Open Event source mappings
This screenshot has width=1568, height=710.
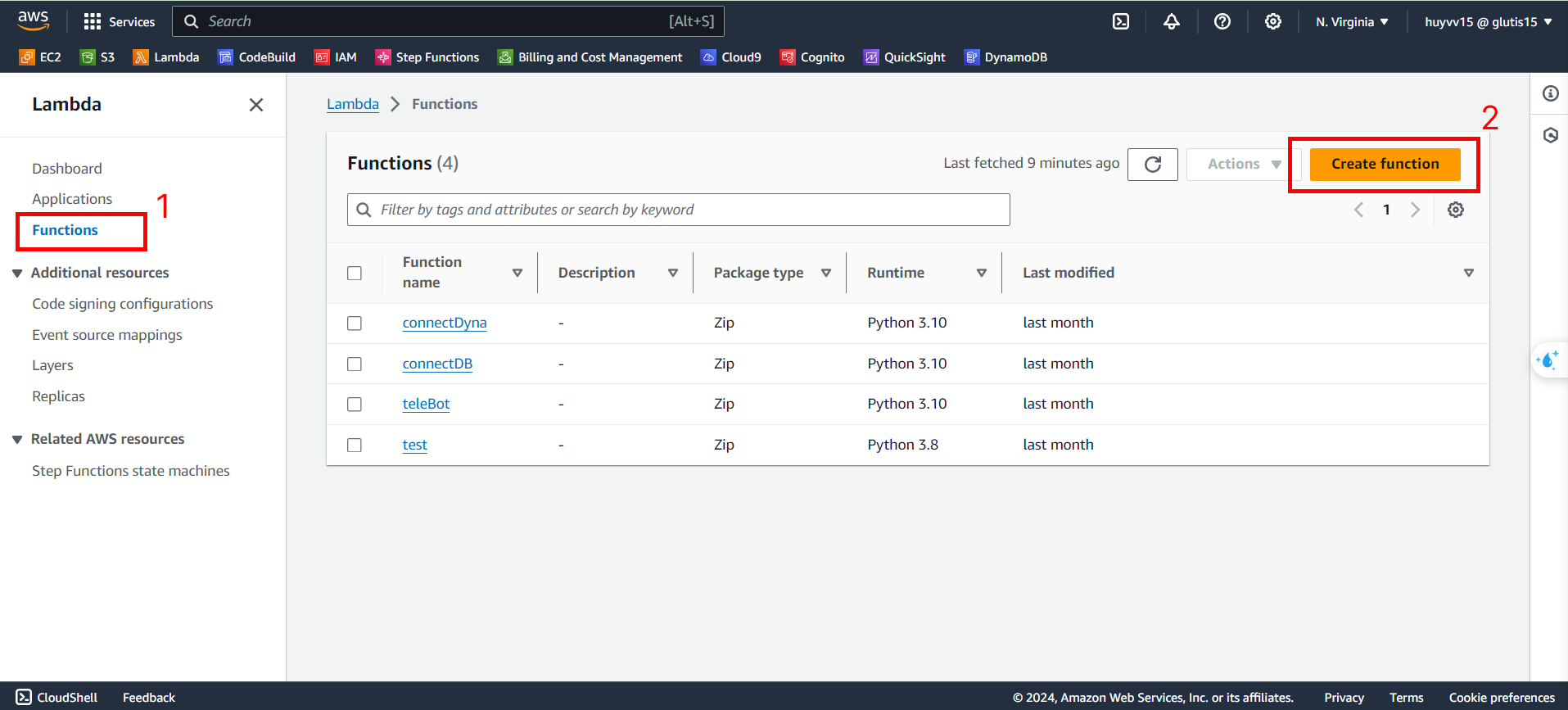pyautogui.click(x=107, y=335)
